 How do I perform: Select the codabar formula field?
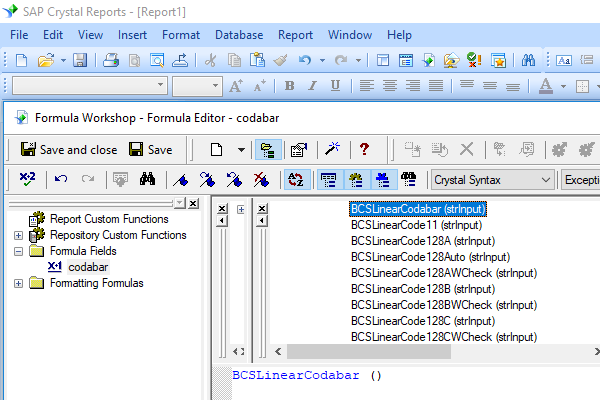[88, 267]
